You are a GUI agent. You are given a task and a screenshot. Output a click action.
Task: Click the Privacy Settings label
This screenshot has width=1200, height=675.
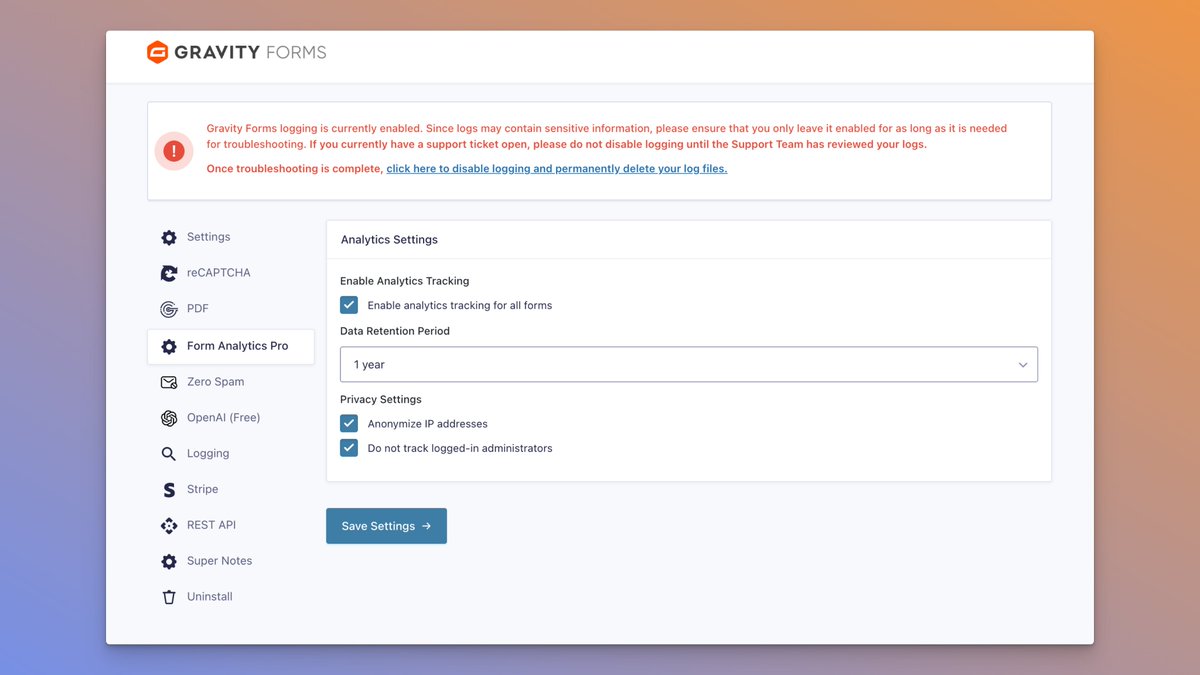point(381,399)
